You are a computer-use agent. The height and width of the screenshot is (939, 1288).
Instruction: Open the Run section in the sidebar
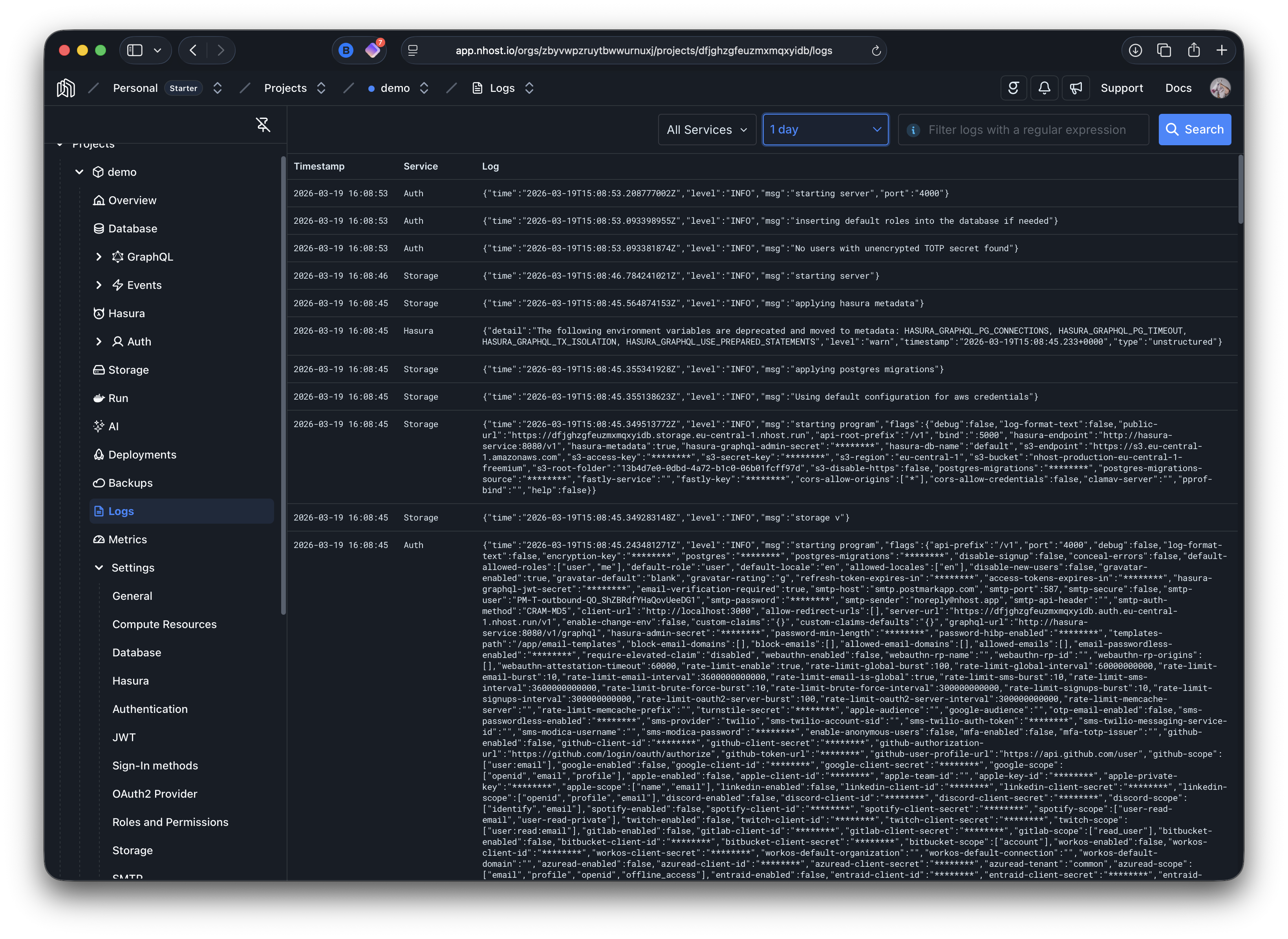(x=118, y=398)
